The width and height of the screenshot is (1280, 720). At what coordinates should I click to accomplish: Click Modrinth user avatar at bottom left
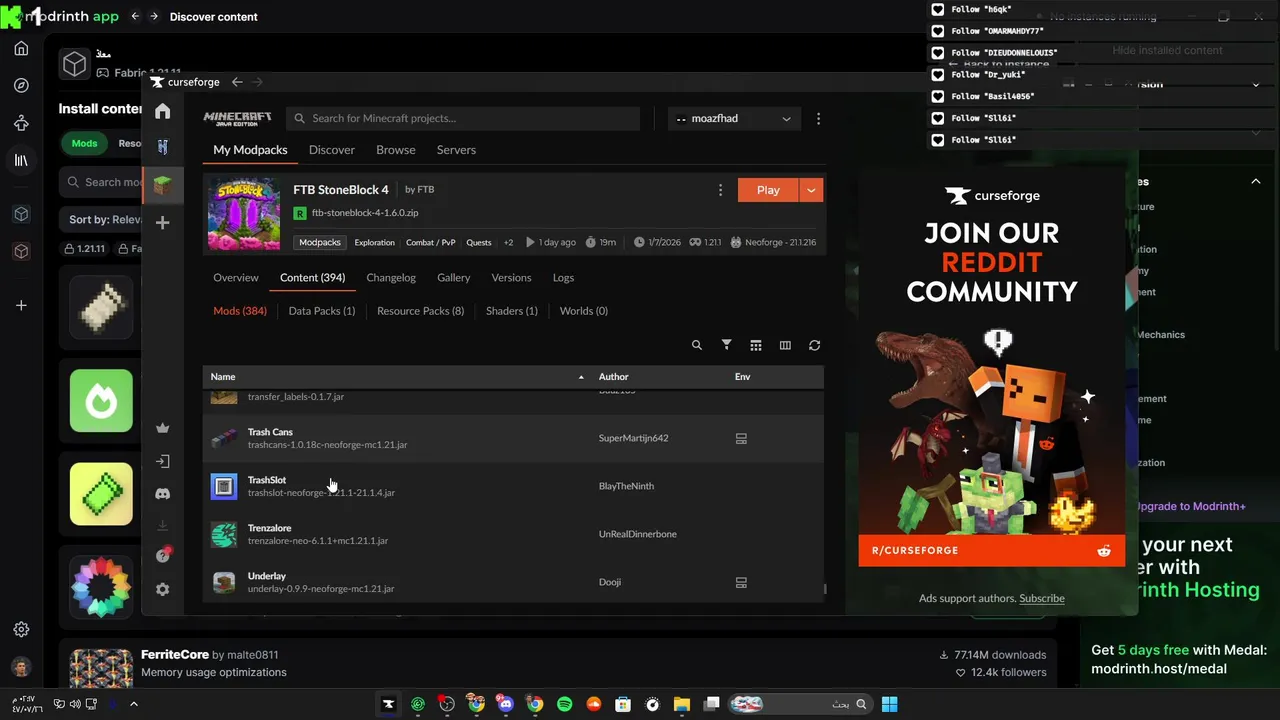pos(21,667)
